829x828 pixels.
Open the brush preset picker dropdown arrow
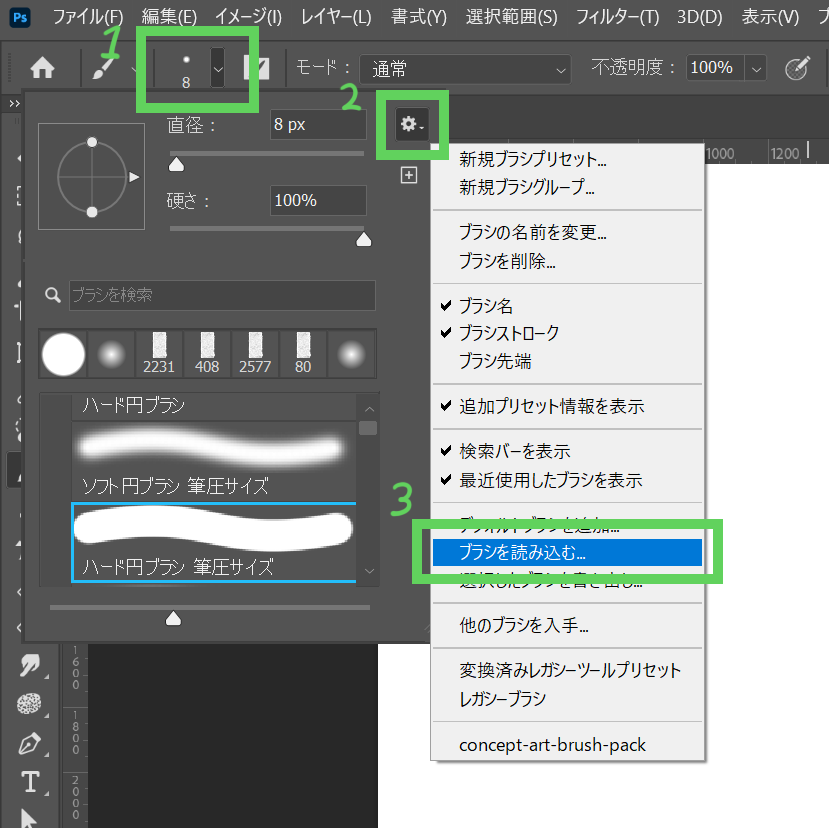pyautogui.click(x=218, y=68)
